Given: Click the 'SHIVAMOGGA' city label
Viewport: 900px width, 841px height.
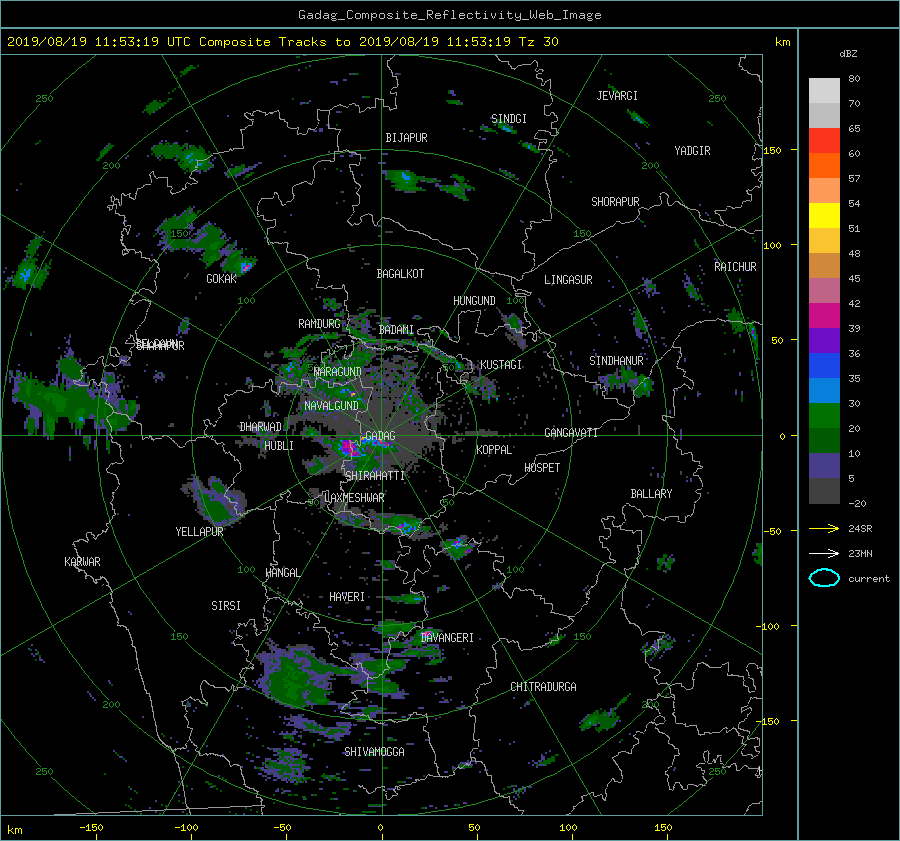Looking at the screenshot, I should point(374,752).
